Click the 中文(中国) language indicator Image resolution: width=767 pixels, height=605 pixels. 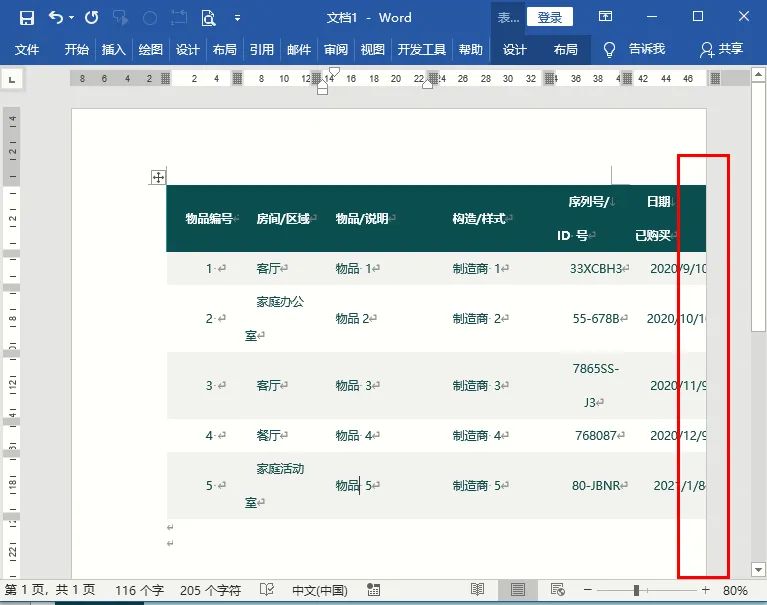coord(319,590)
